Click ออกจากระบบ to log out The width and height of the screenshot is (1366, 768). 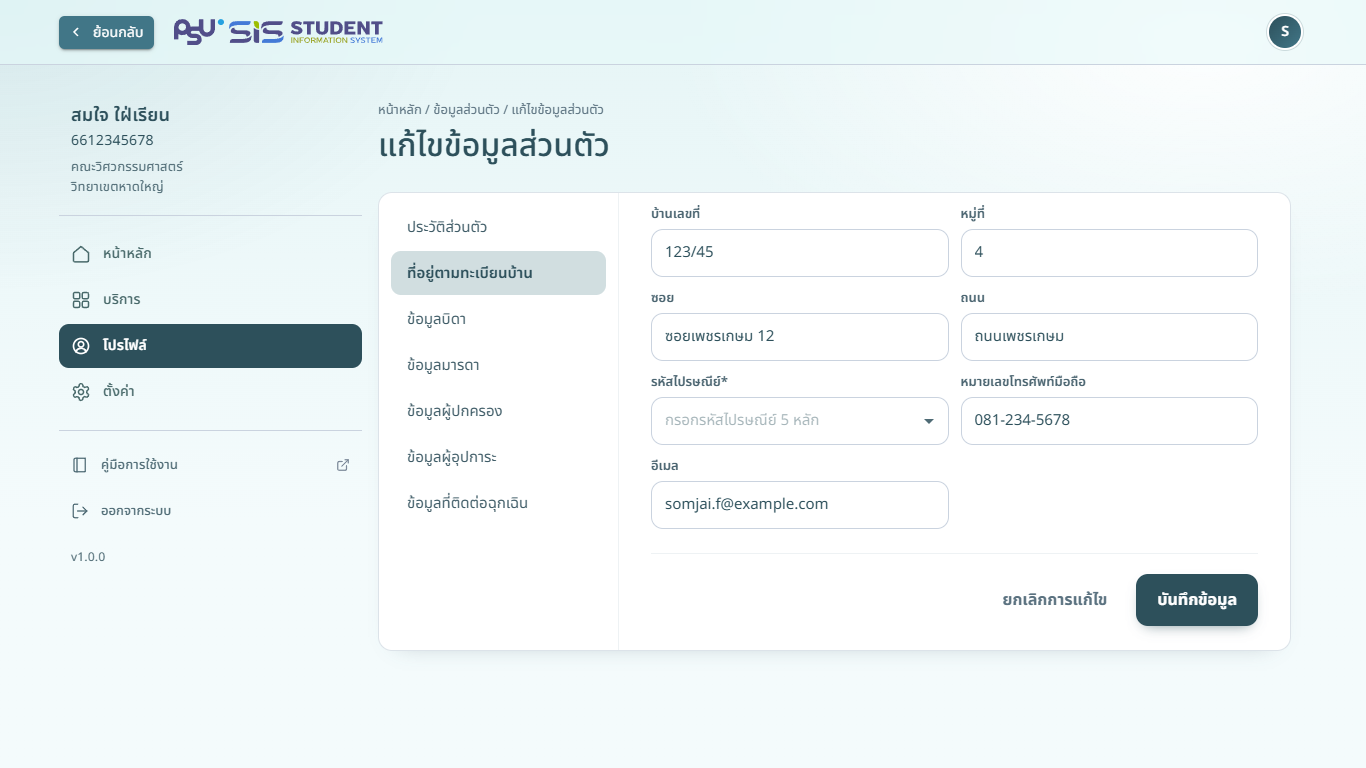click(x=210, y=511)
